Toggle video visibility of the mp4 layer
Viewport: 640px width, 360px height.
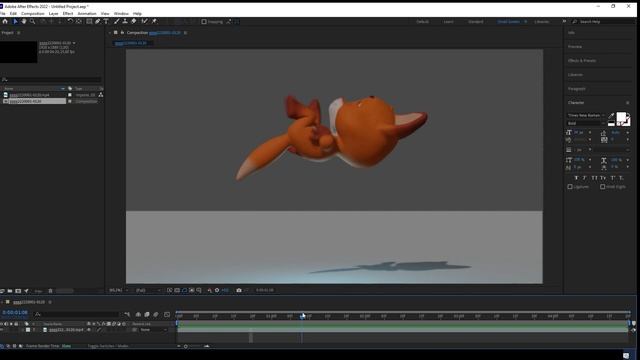click(2, 330)
